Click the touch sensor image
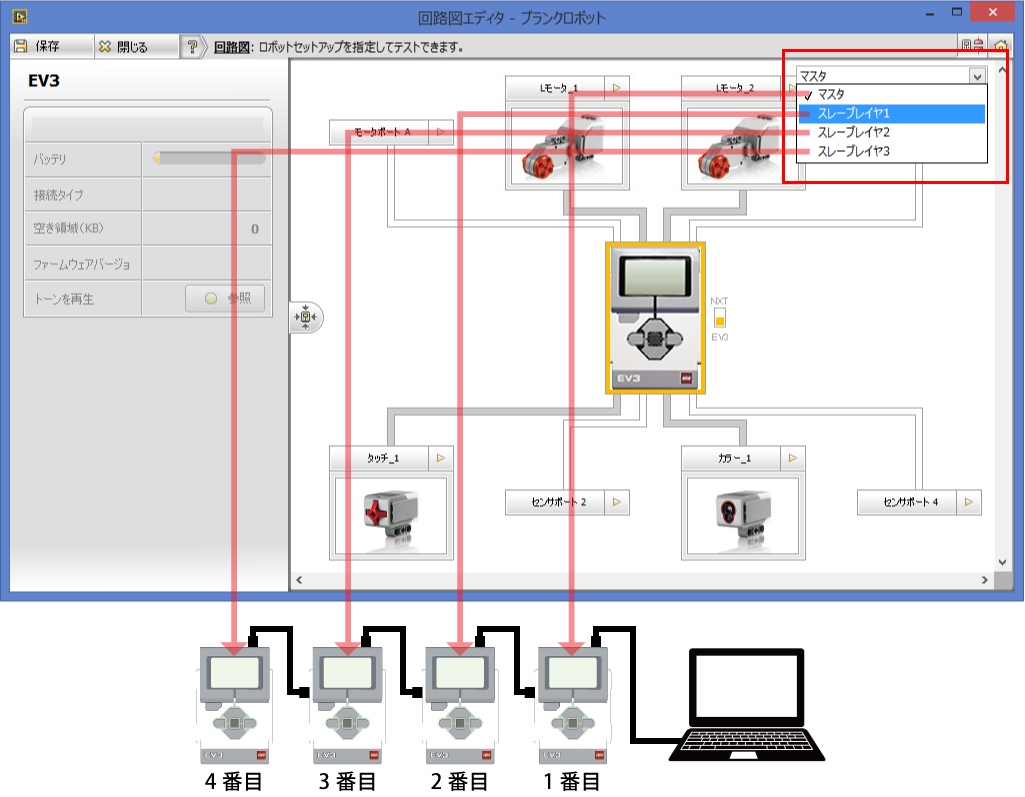 (x=391, y=516)
